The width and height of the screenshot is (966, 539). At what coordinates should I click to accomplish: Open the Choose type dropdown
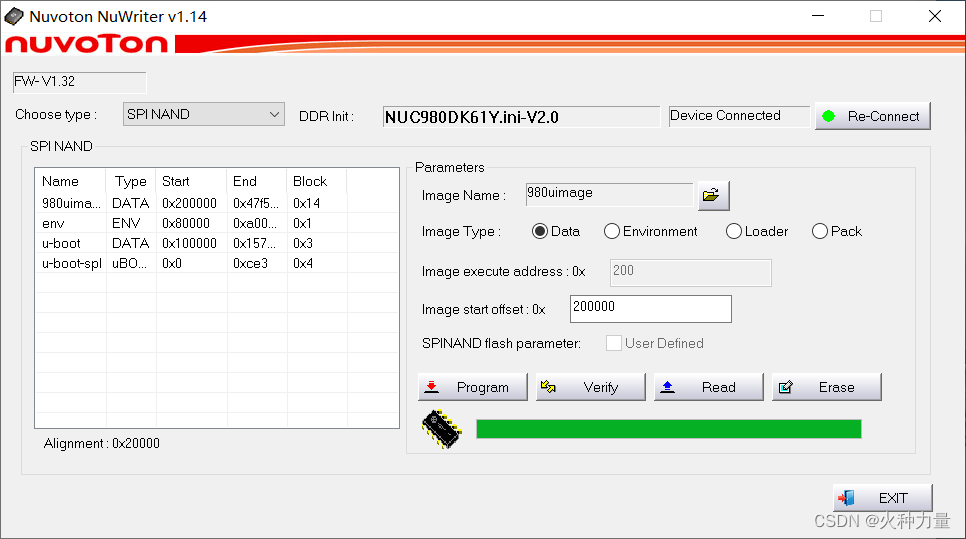pyautogui.click(x=204, y=114)
